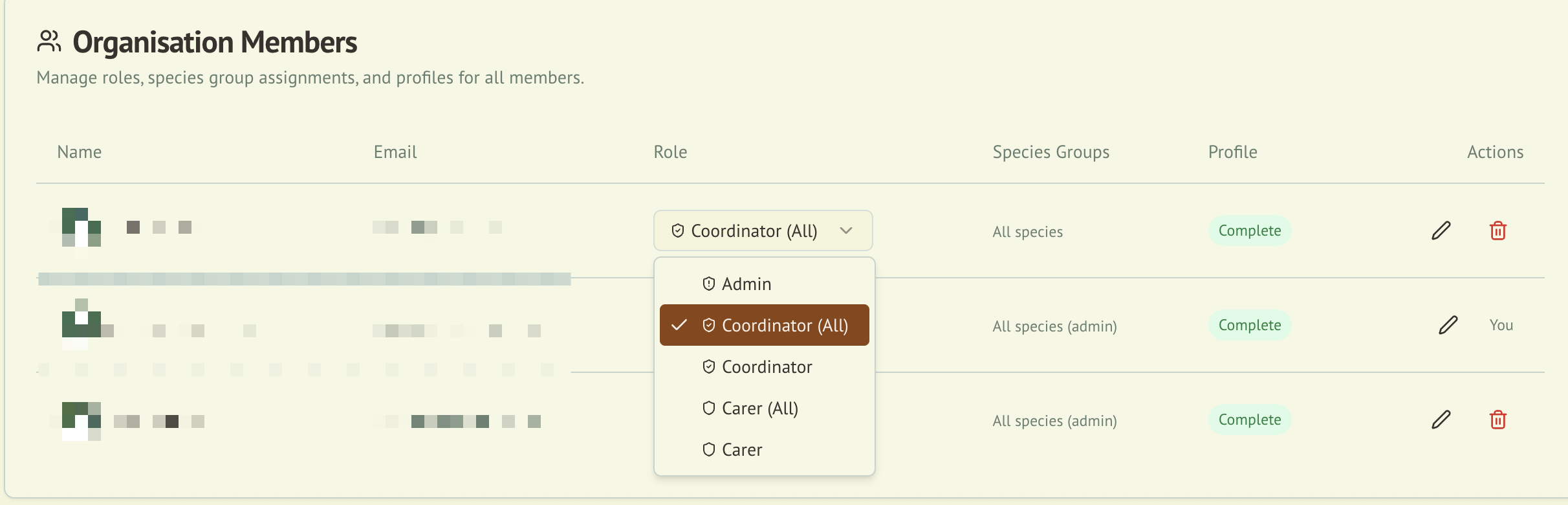The width and height of the screenshot is (1568, 505).
Task: Choose the Coordinator (All) menu option
Action: [x=784, y=325]
